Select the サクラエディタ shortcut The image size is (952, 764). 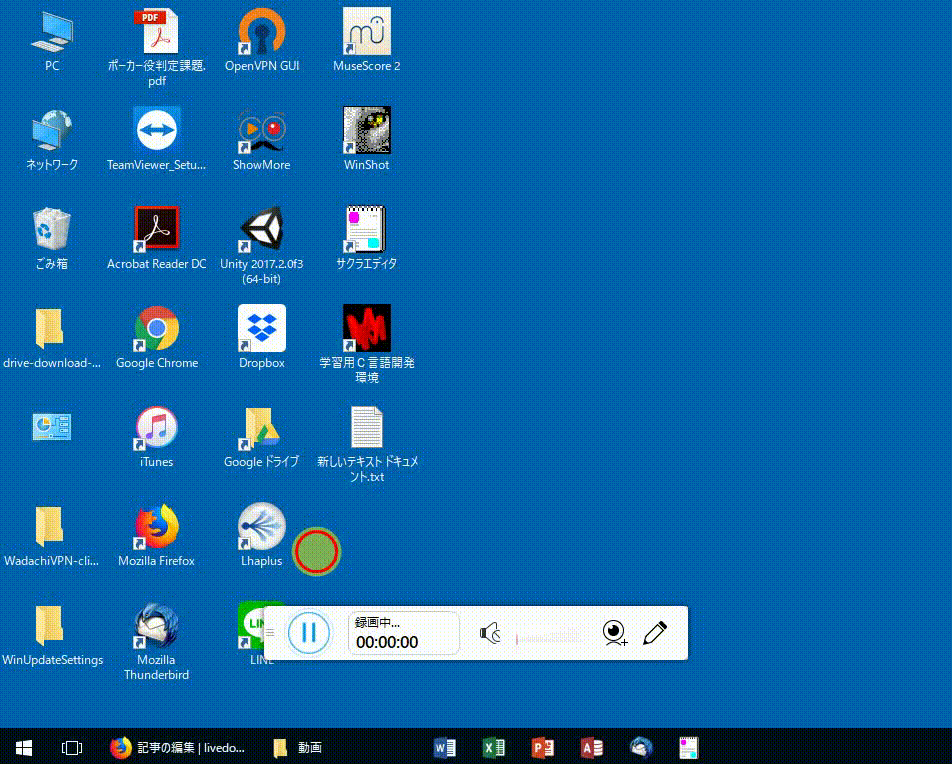(x=367, y=239)
